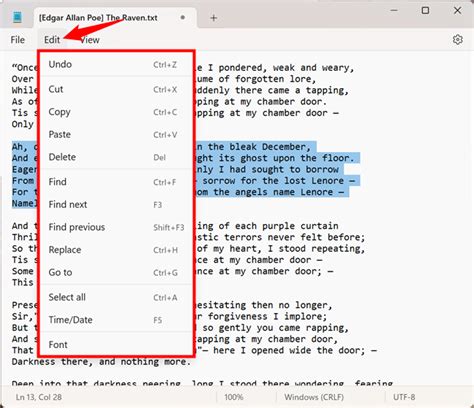
Task: Click text 'I pondered, weak and weary,'
Action: pos(281,68)
